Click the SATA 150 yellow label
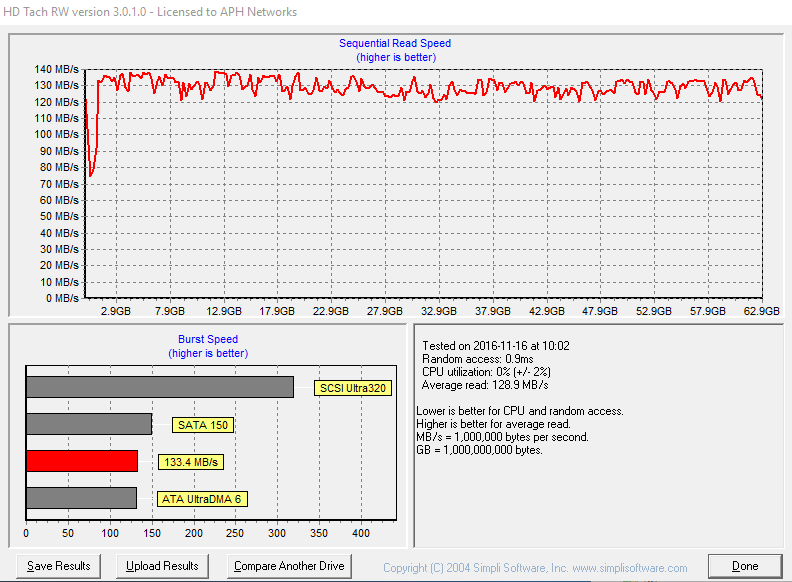 coord(203,425)
